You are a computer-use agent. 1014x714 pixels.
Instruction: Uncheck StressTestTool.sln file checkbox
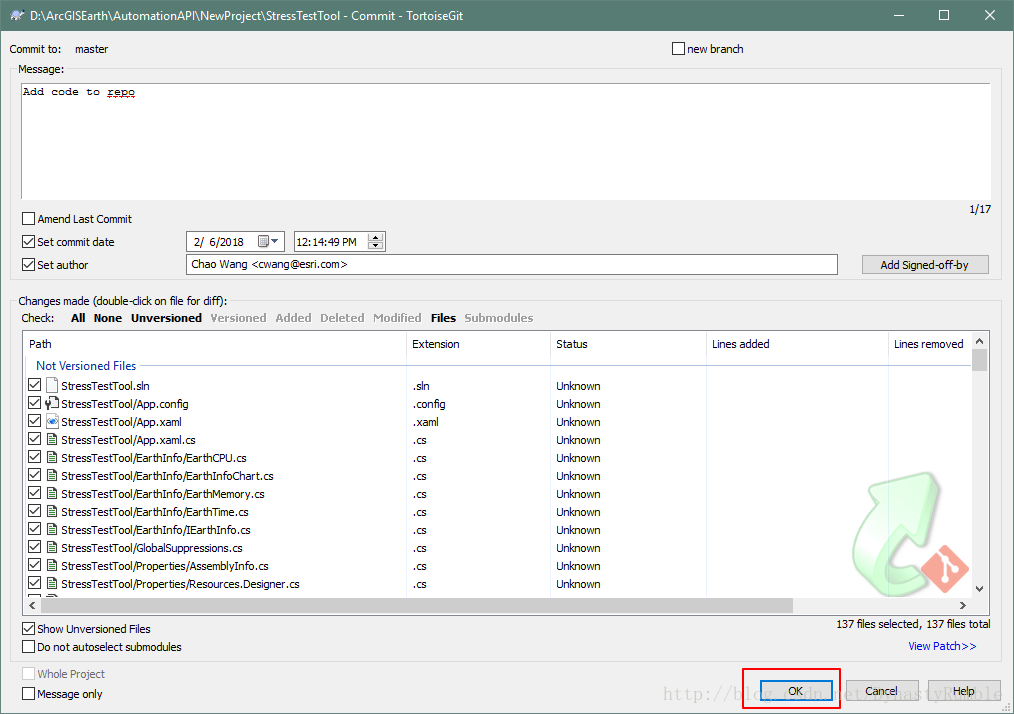[x=35, y=385]
